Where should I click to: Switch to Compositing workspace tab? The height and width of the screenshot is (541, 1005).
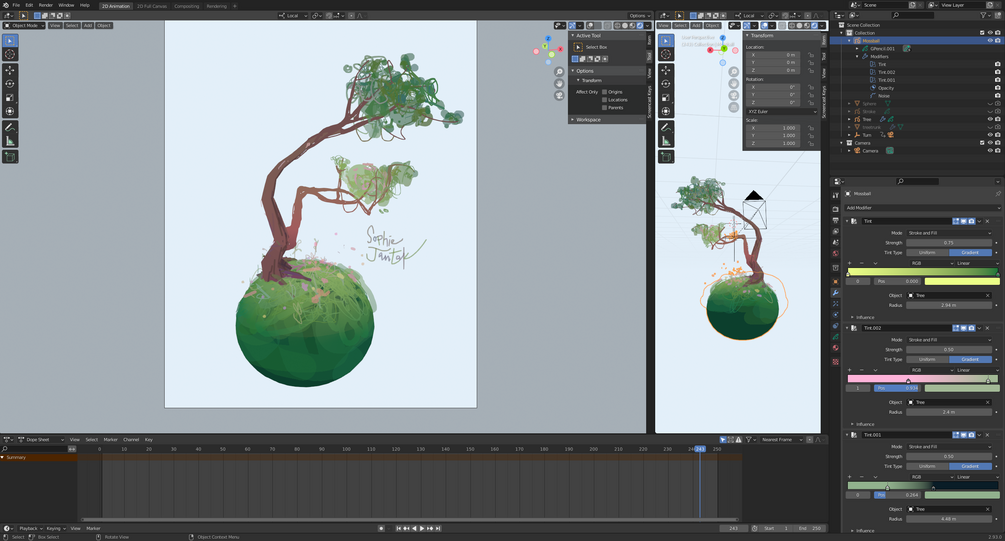pos(187,6)
